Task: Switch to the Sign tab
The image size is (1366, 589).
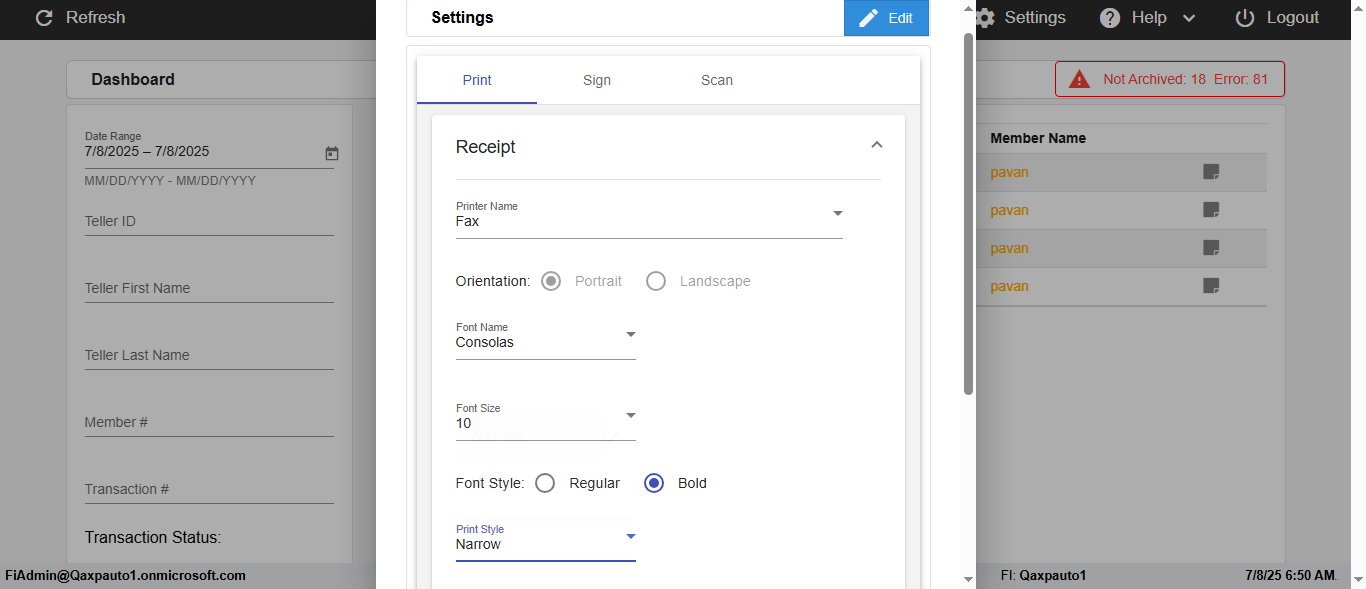Action: click(597, 80)
